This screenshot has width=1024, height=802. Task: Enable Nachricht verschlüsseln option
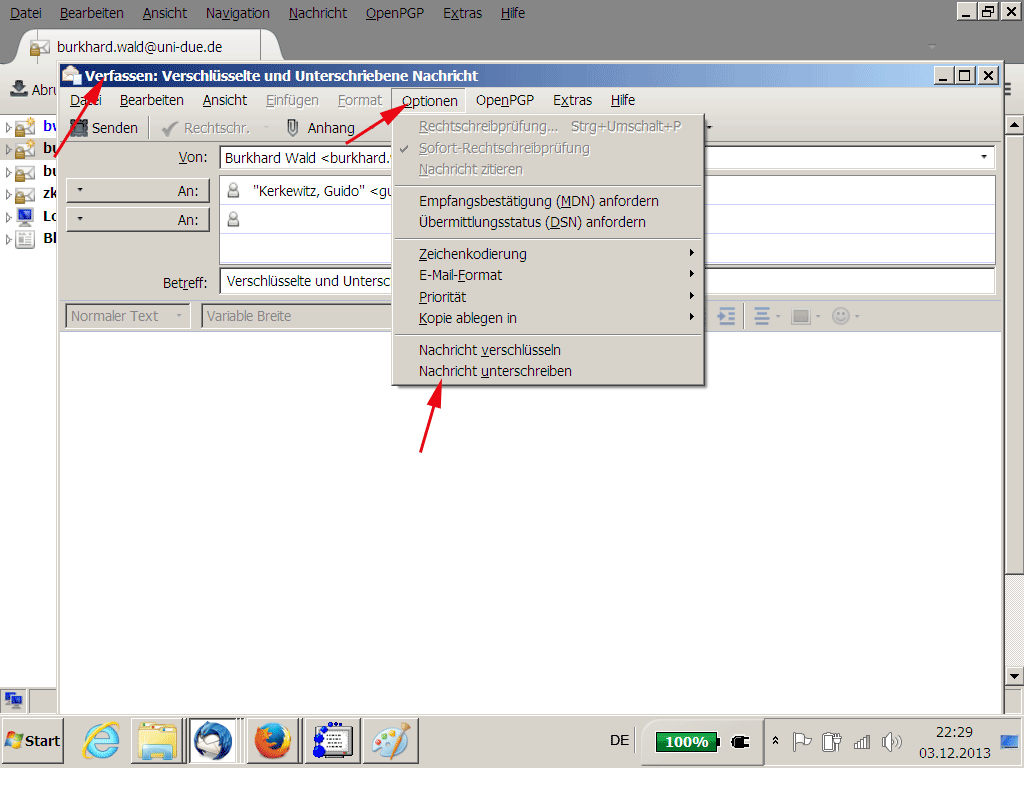490,350
